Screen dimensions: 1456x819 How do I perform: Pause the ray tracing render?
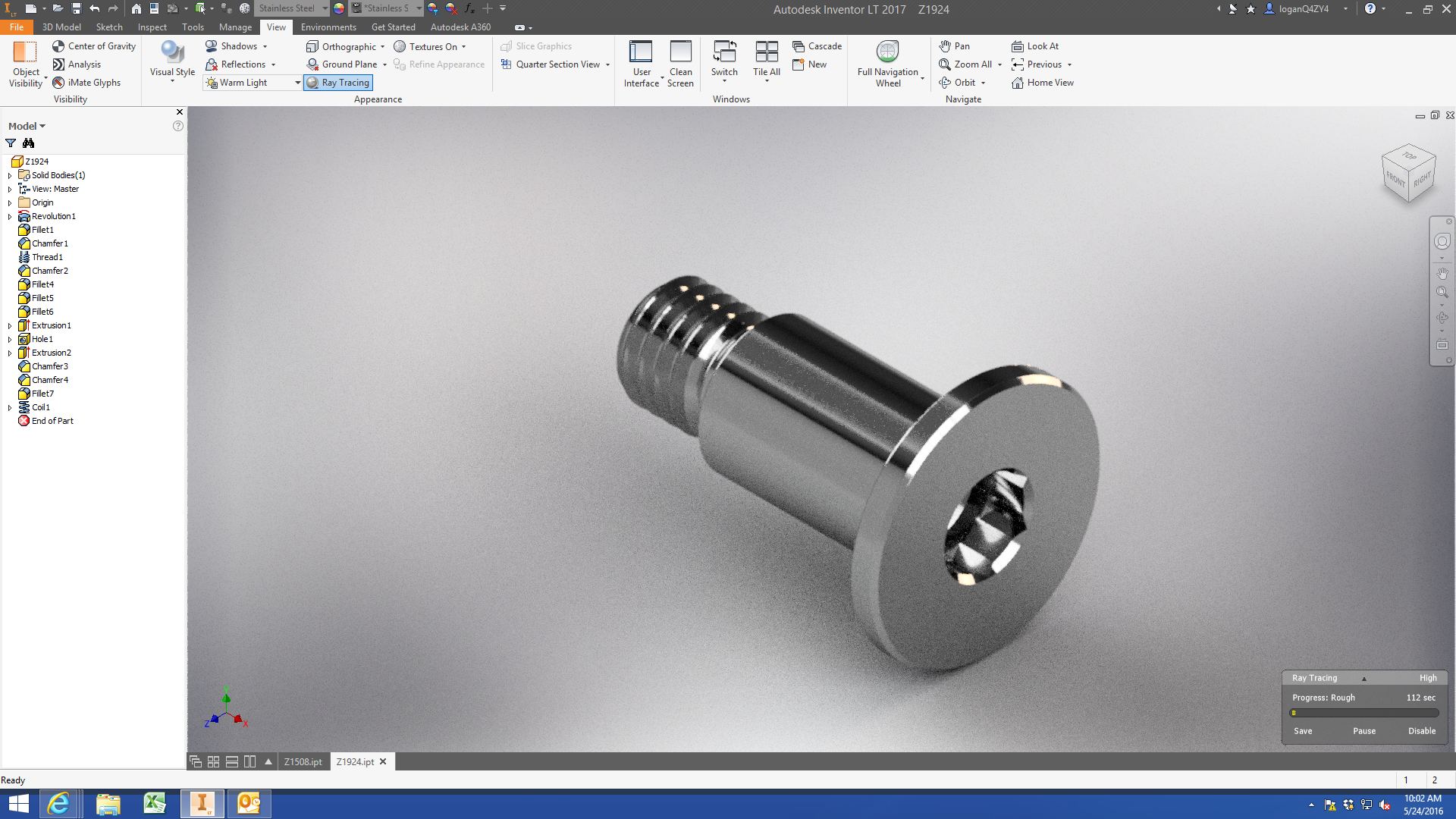(1364, 731)
